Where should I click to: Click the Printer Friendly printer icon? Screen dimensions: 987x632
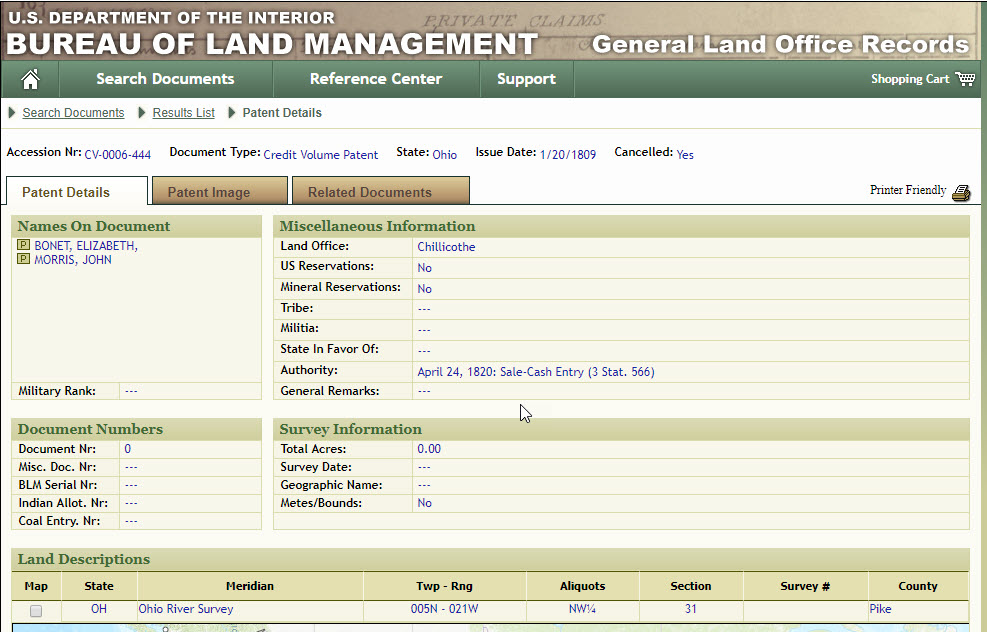[961, 193]
